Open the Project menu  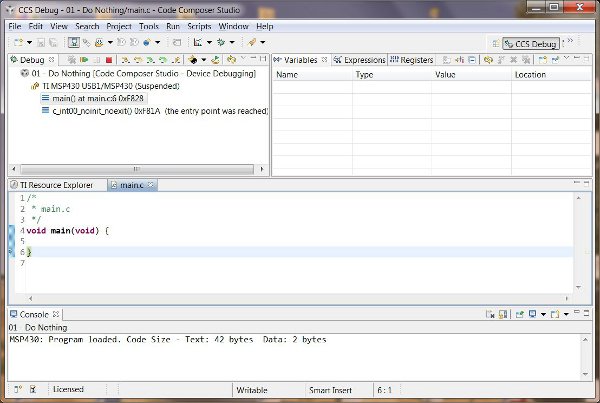[x=119, y=26]
